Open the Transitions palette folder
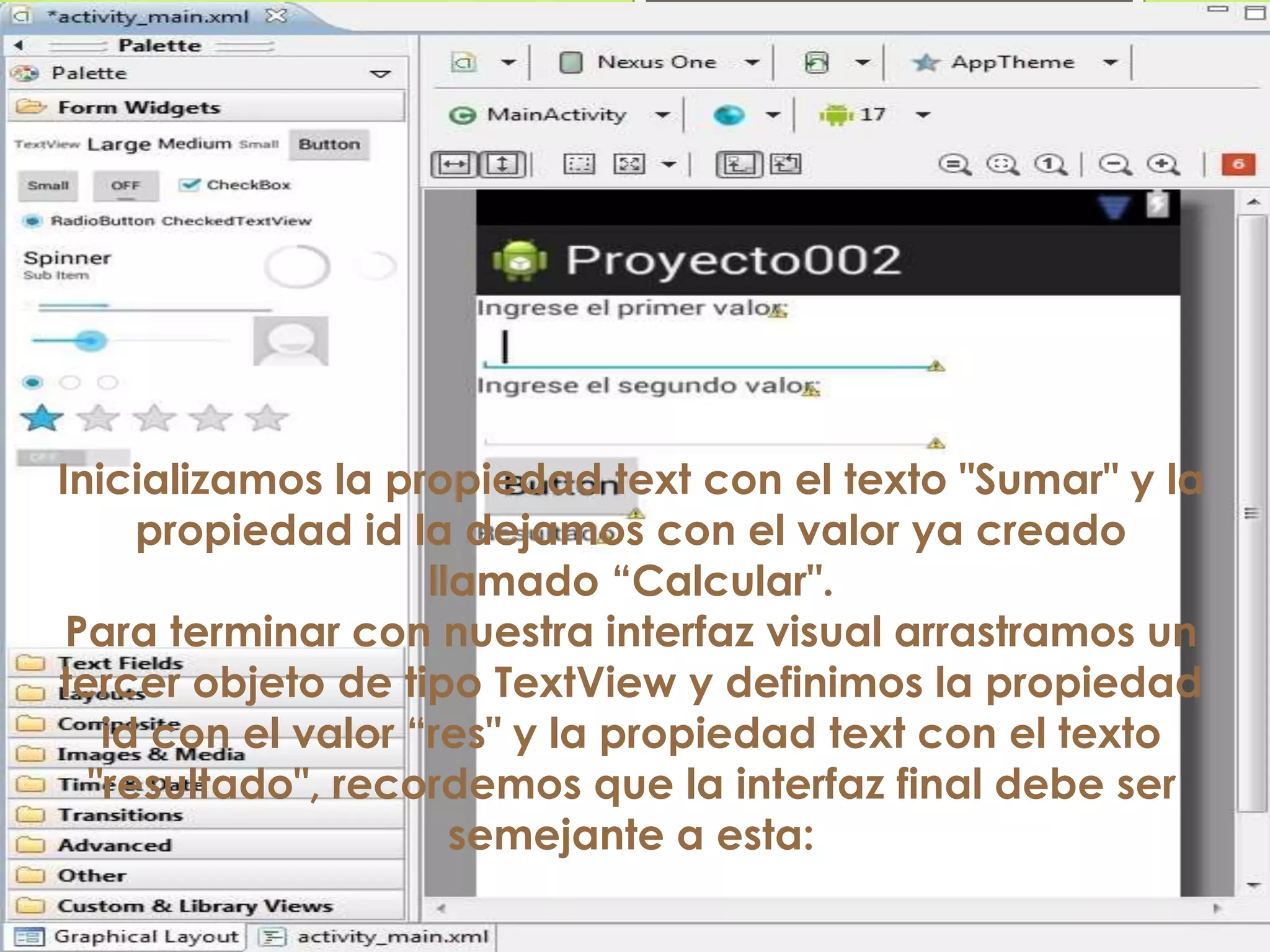1270x952 pixels. click(206, 814)
